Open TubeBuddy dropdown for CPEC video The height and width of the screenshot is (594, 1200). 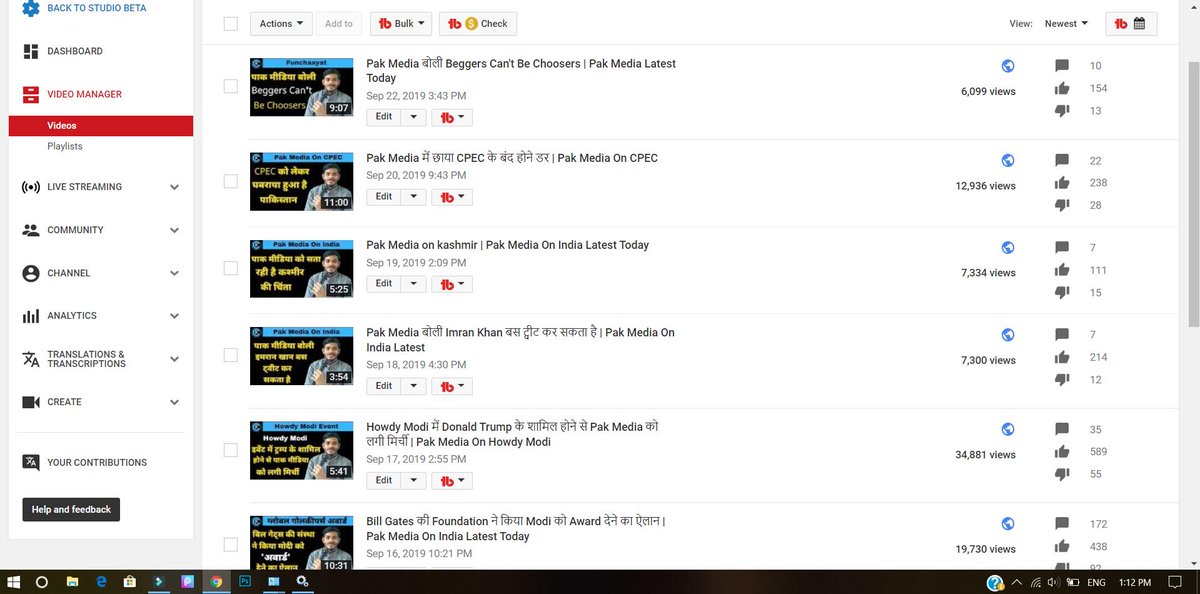click(453, 197)
